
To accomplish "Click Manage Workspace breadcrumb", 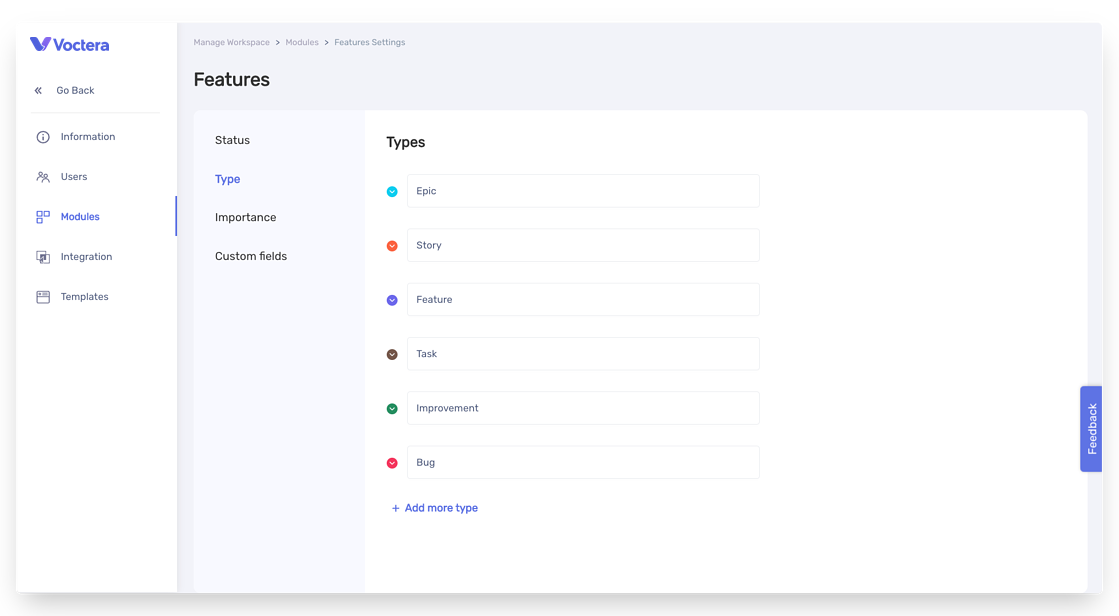I will click(x=231, y=42).
